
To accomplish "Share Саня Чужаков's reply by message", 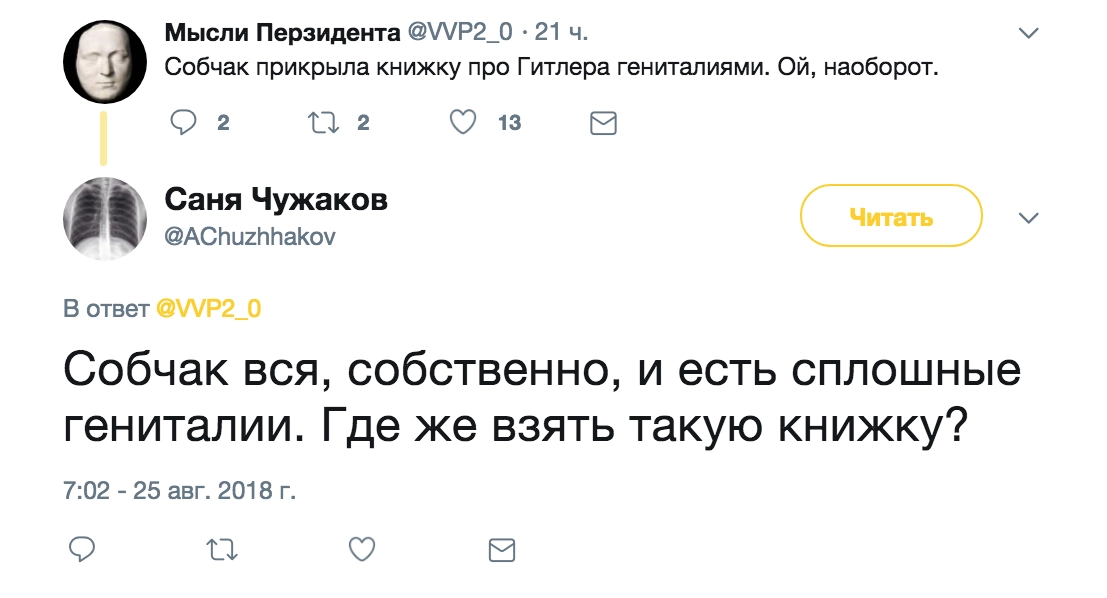I will 501,549.
